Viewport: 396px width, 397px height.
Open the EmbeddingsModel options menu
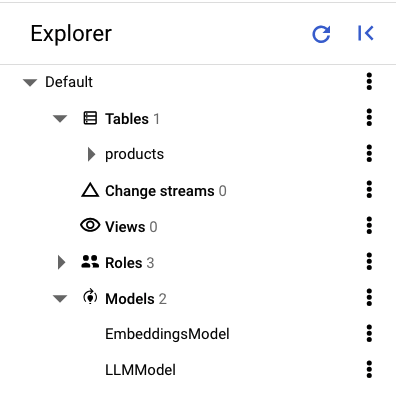369,333
